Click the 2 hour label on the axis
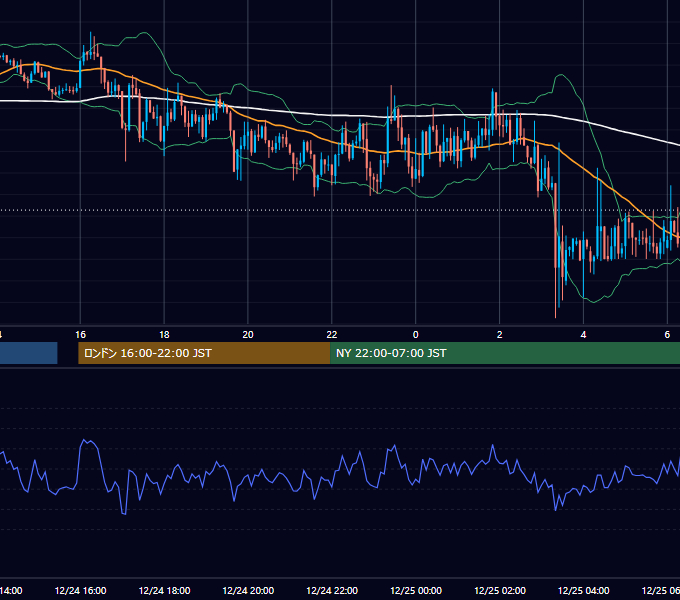This screenshot has width=680, height=600. tap(500, 335)
